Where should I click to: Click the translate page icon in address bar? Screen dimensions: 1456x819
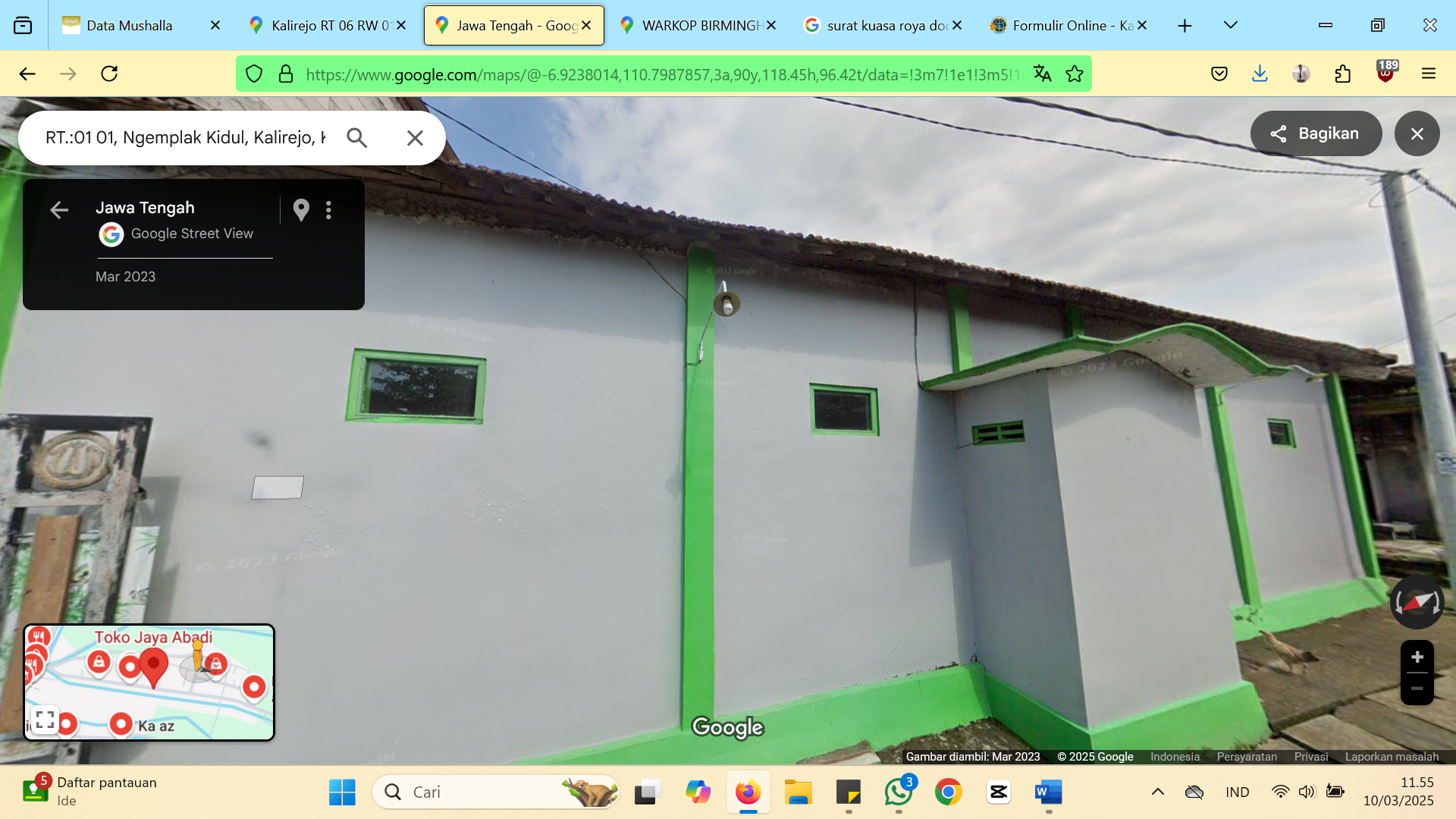[1042, 74]
